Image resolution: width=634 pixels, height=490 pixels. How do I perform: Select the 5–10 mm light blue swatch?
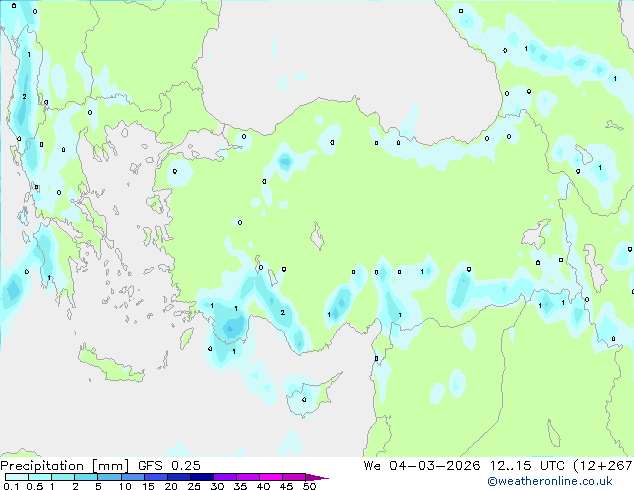[109, 477]
